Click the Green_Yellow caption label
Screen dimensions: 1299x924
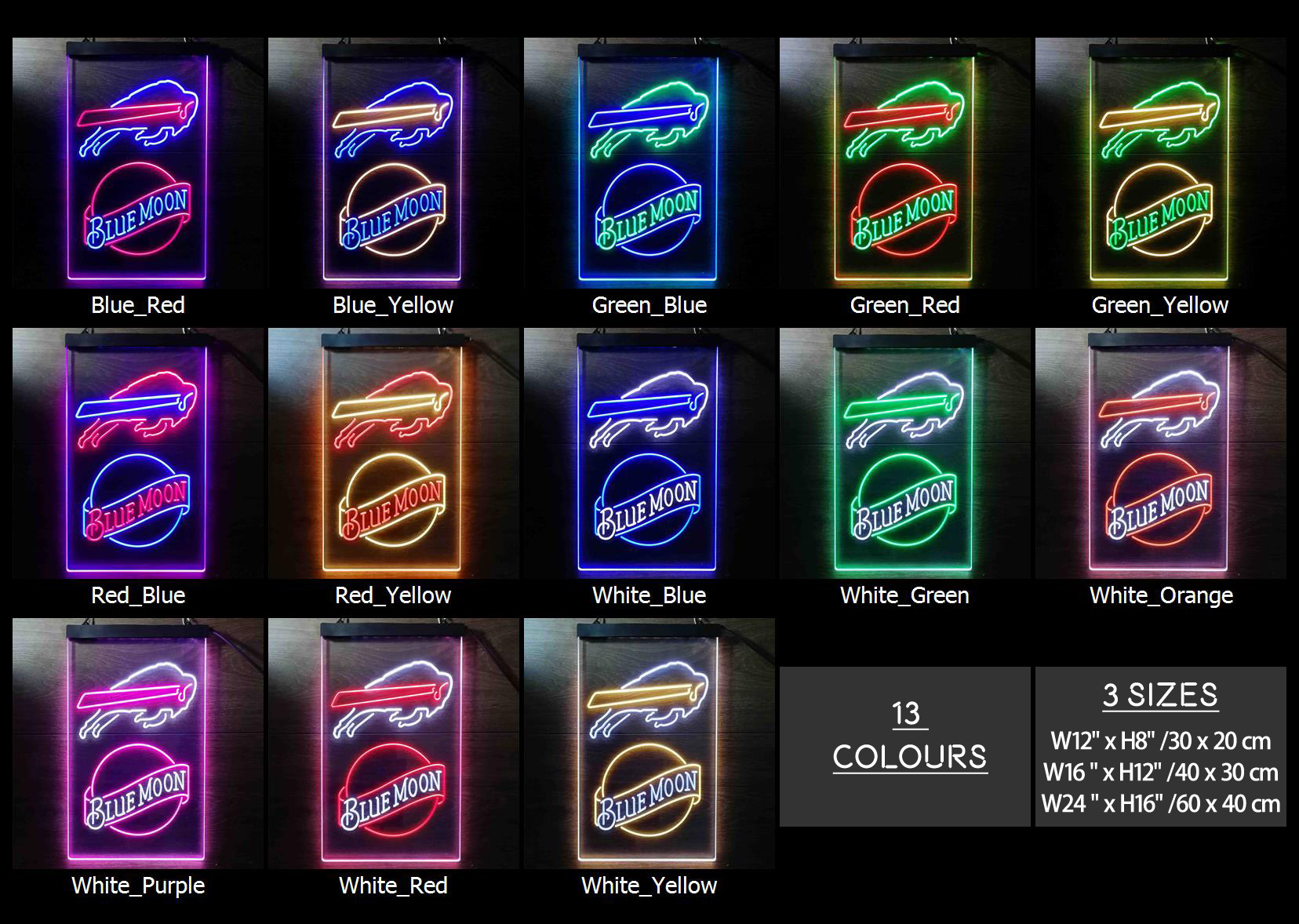tap(1160, 305)
